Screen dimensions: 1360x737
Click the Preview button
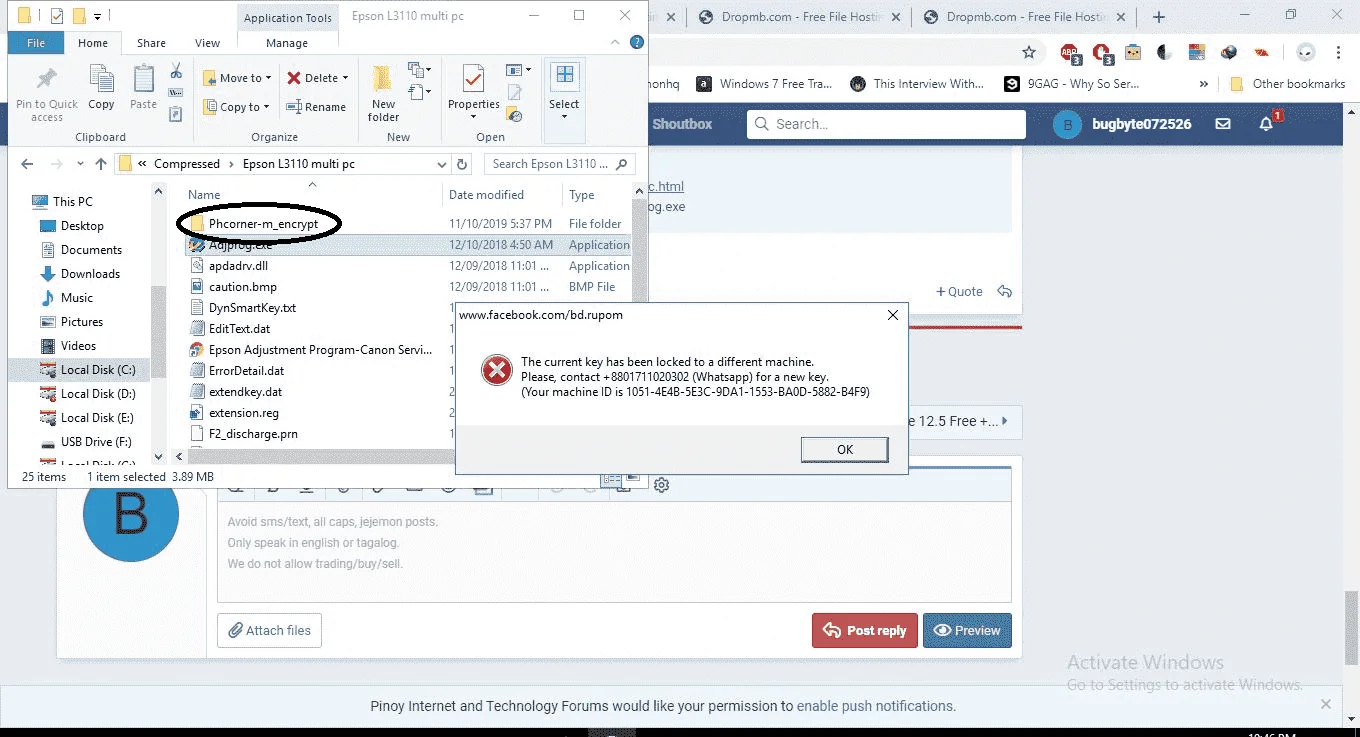click(967, 630)
